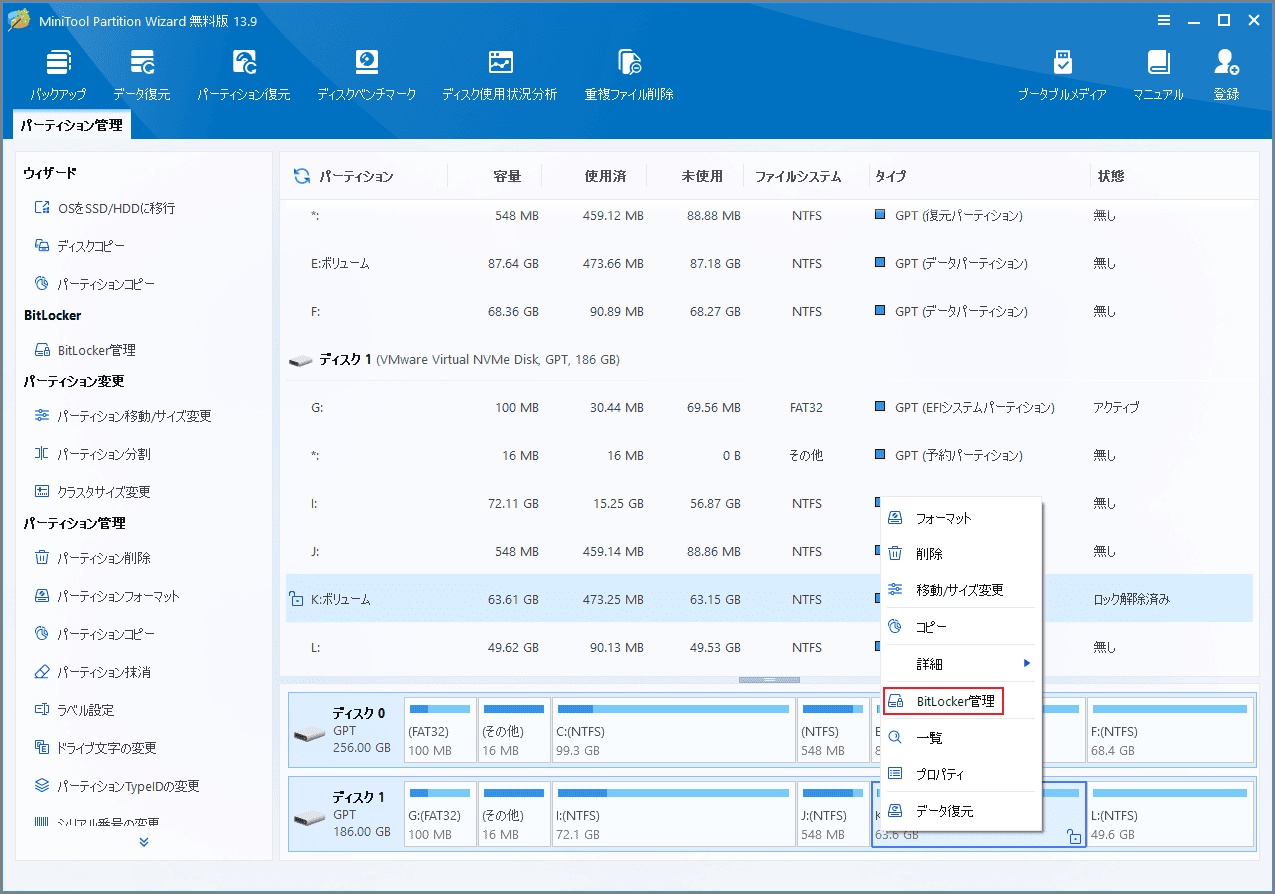Image resolution: width=1275 pixels, height=894 pixels.
Task: Expand the sidebar with the double-chevron down arrow
Action: 144,842
